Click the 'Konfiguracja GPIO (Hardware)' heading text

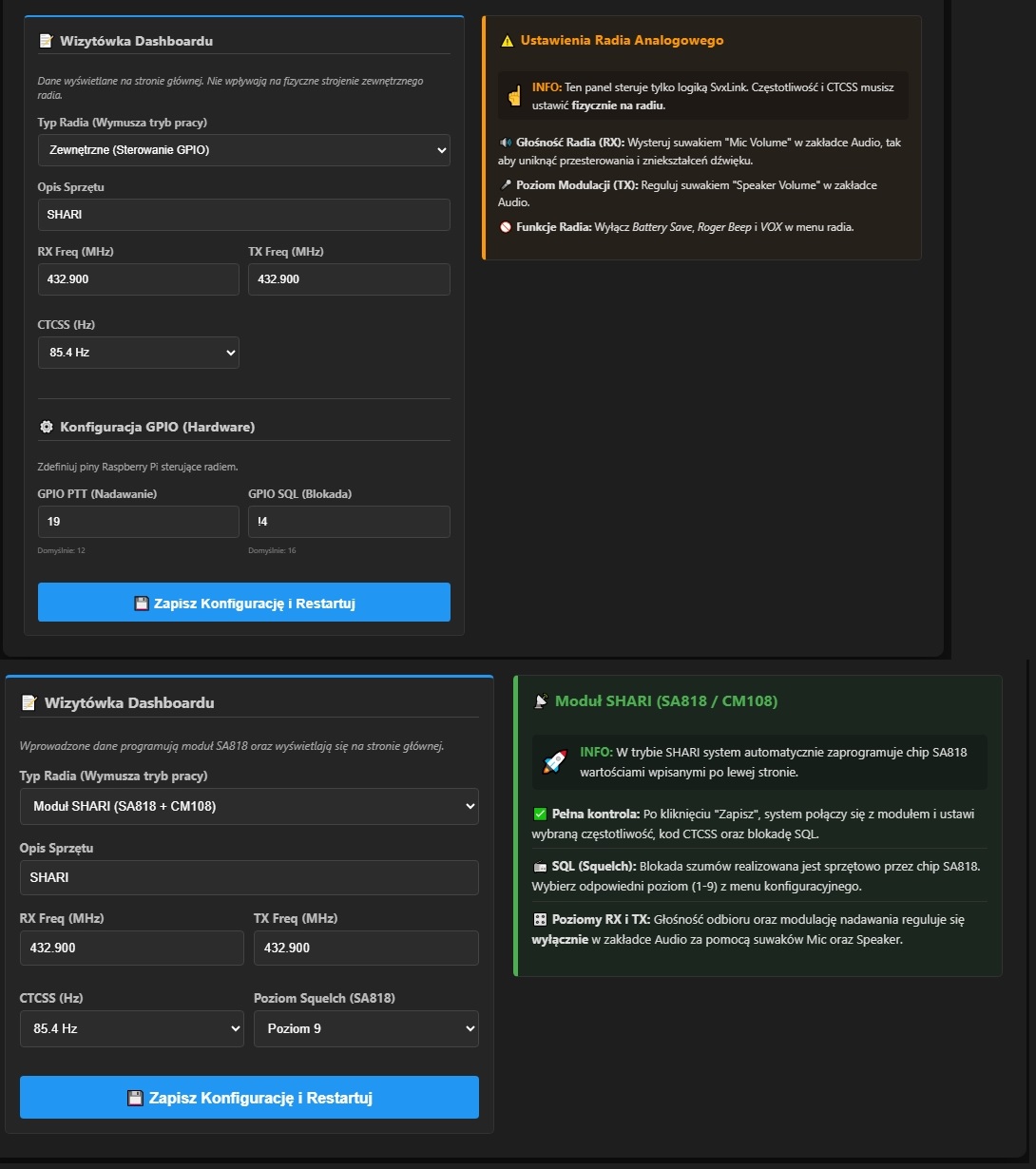click(x=157, y=427)
